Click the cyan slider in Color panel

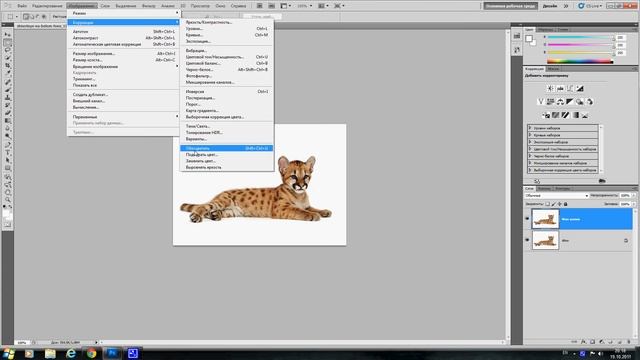click(x=580, y=38)
